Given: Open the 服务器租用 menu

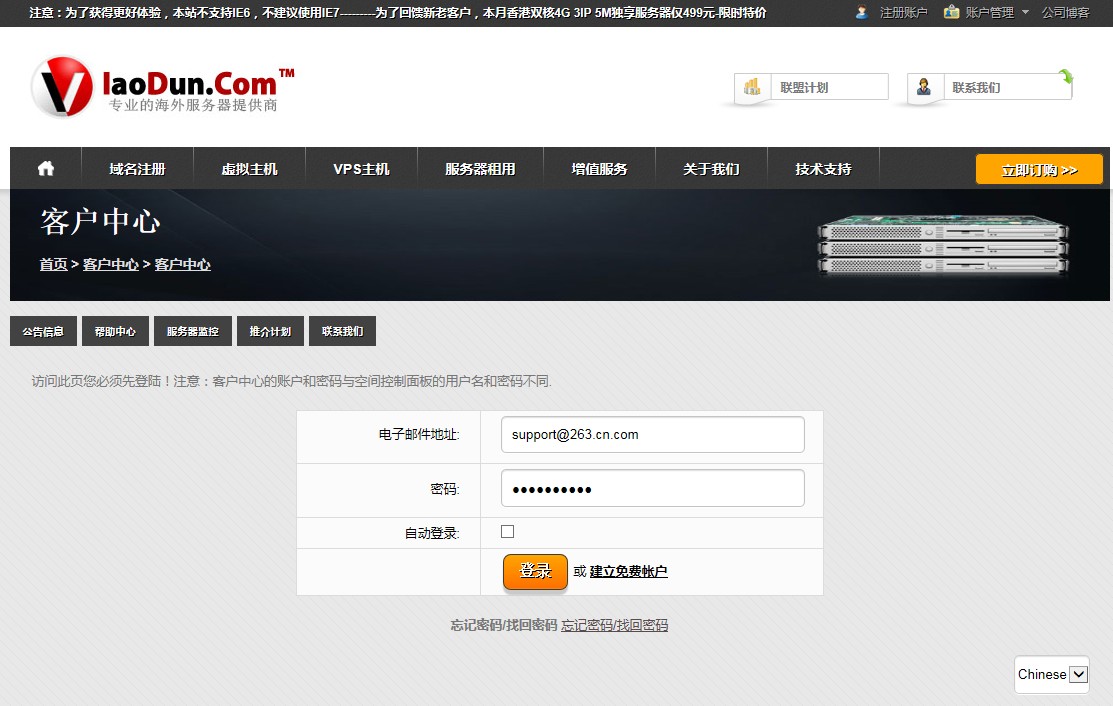Looking at the screenshot, I should click(x=481, y=168).
